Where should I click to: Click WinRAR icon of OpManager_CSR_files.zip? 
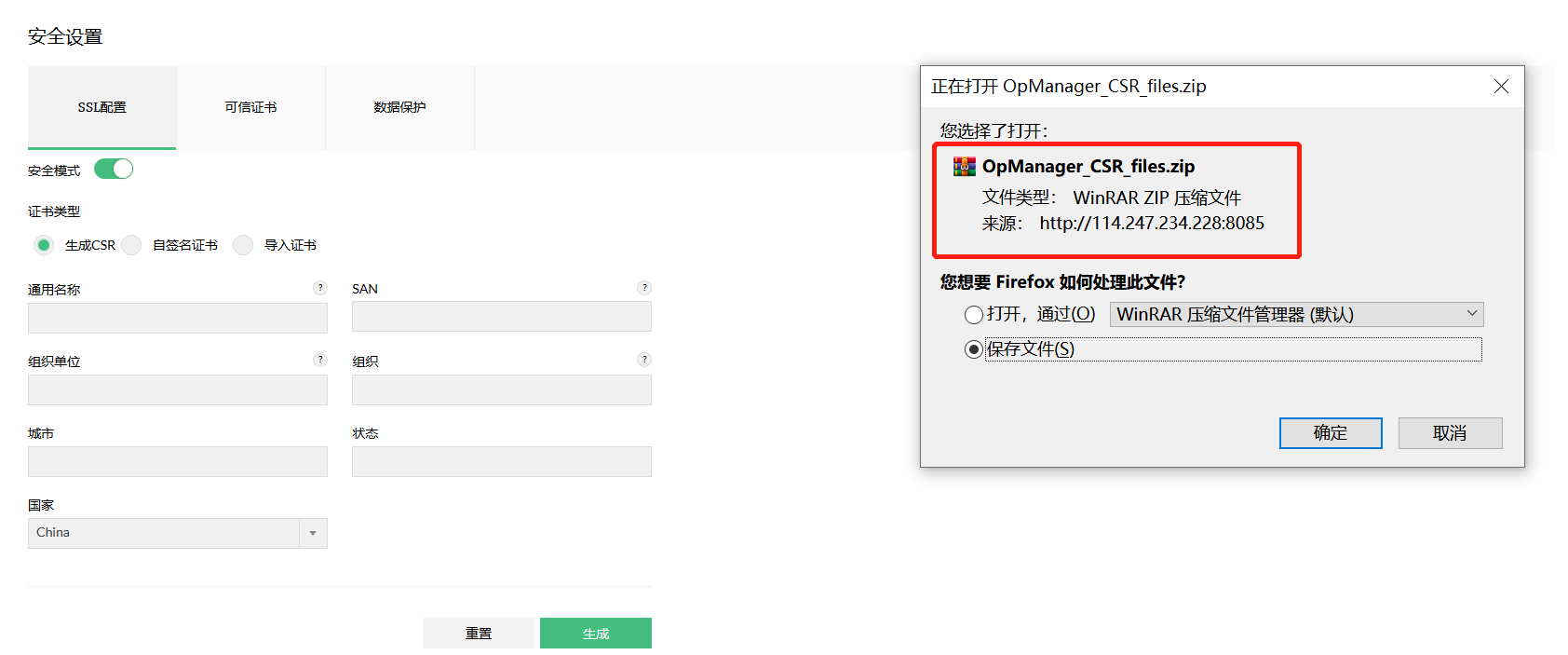coord(965,167)
